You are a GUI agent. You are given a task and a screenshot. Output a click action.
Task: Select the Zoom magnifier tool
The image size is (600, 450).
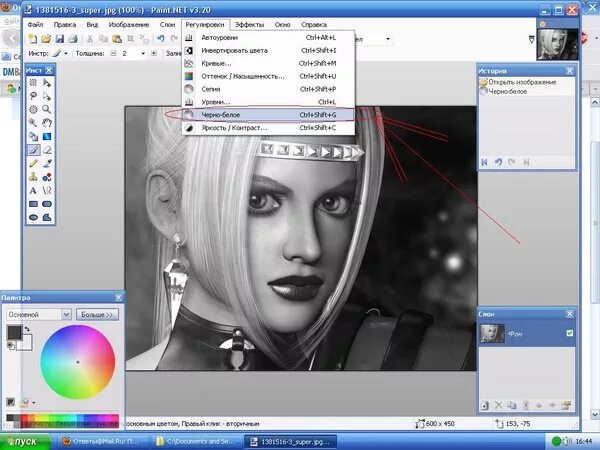pyautogui.click(x=47, y=109)
